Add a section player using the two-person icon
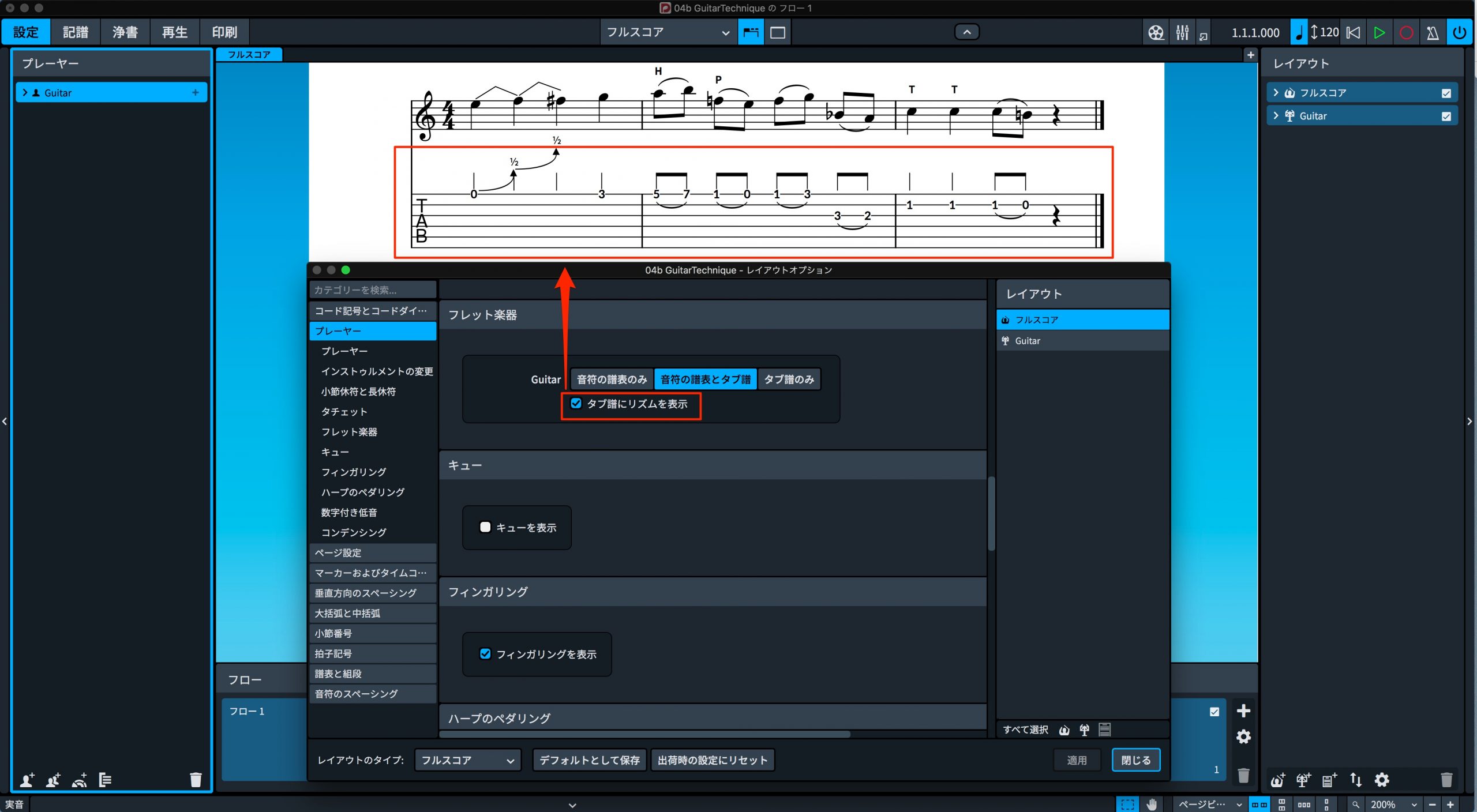The width and height of the screenshot is (1477, 812). (53, 780)
